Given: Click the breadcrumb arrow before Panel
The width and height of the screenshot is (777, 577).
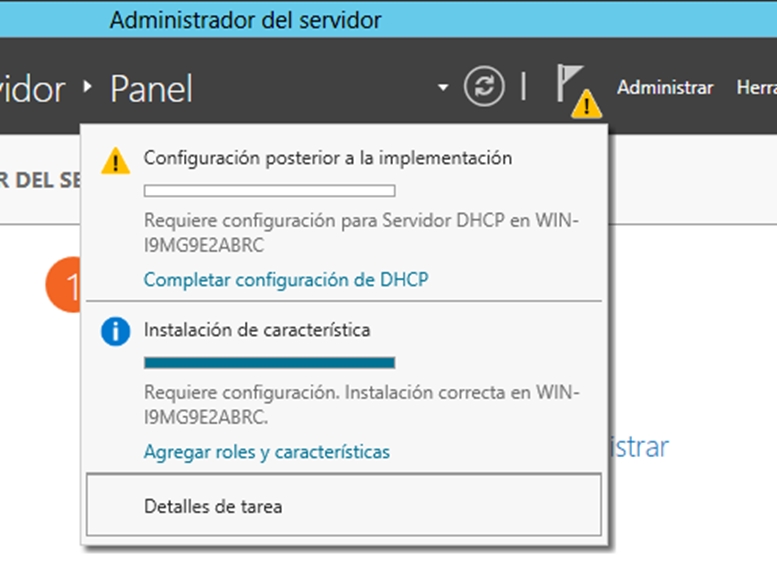Looking at the screenshot, I should click(x=89, y=88).
